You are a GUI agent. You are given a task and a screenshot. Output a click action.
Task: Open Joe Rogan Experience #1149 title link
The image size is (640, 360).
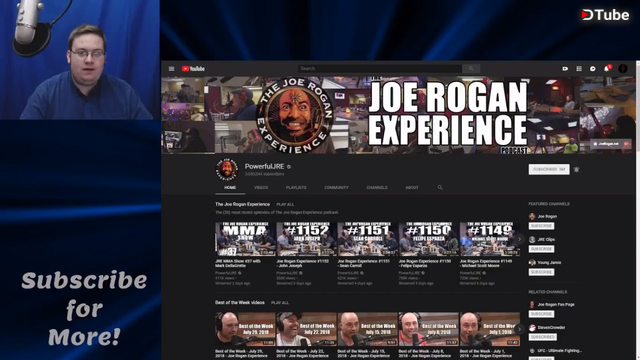click(x=486, y=263)
